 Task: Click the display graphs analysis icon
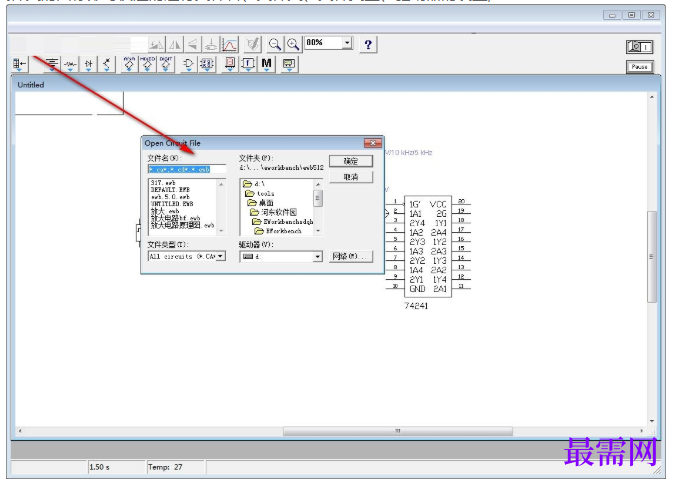point(230,44)
